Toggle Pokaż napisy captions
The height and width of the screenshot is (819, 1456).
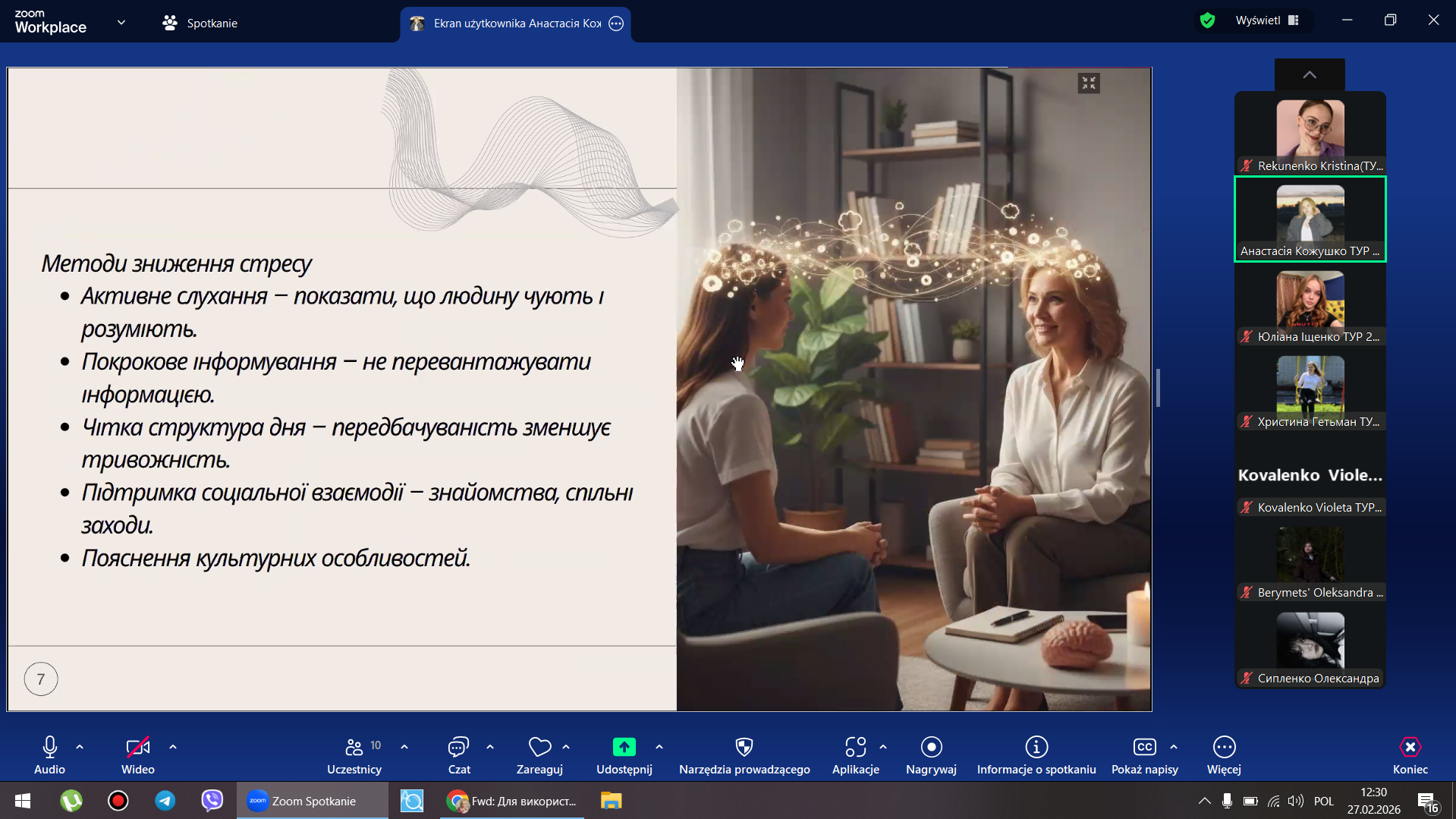click(x=1144, y=754)
